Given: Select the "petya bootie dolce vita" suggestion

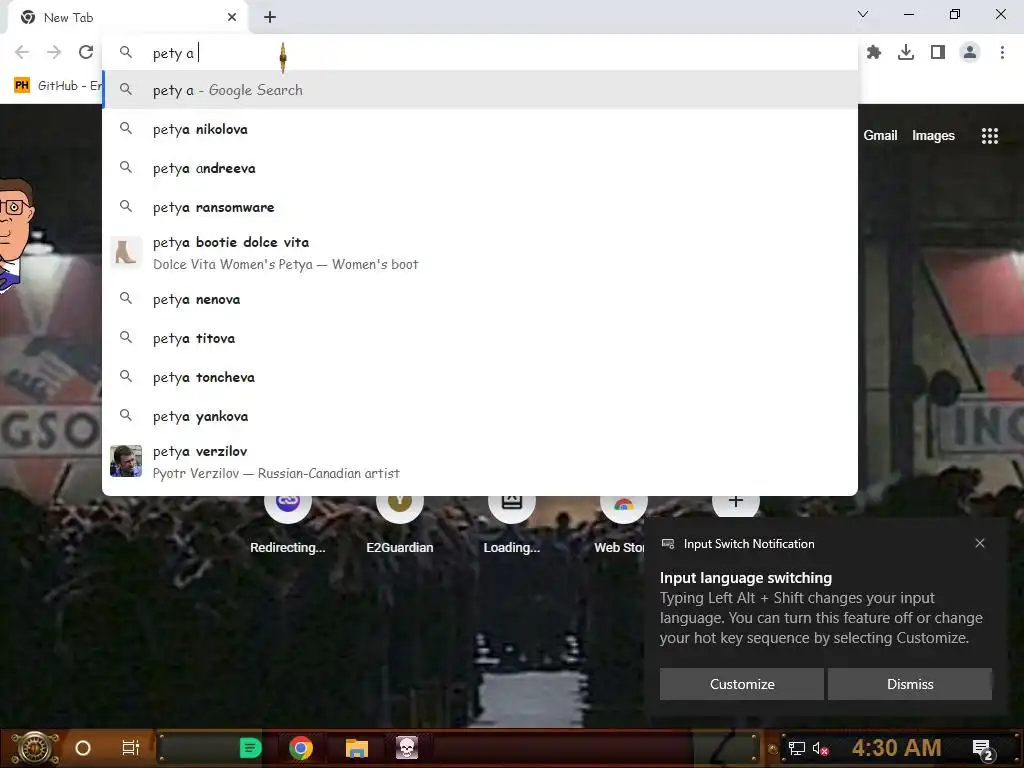Looking at the screenshot, I should (480, 253).
